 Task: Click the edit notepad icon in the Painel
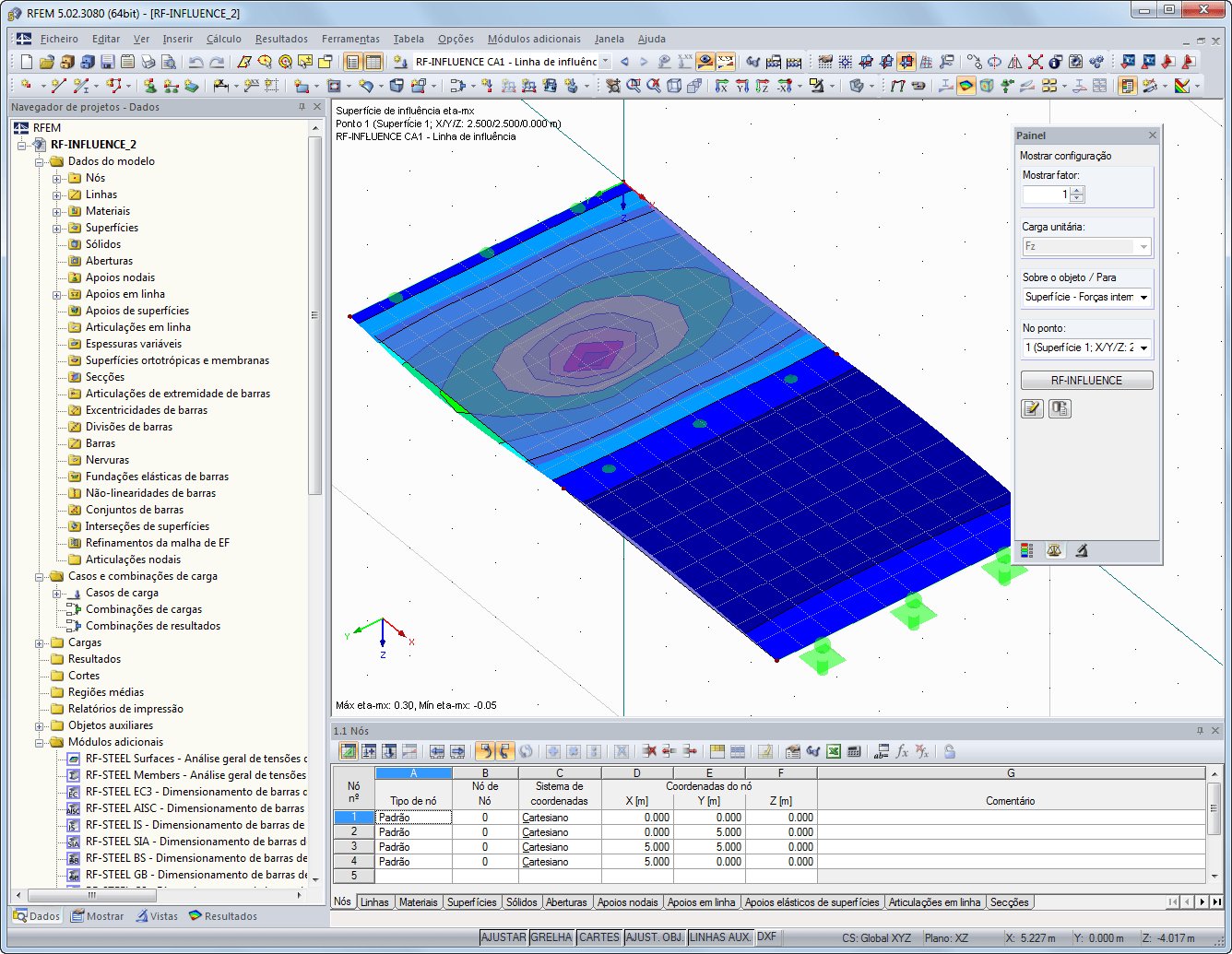tap(1032, 409)
